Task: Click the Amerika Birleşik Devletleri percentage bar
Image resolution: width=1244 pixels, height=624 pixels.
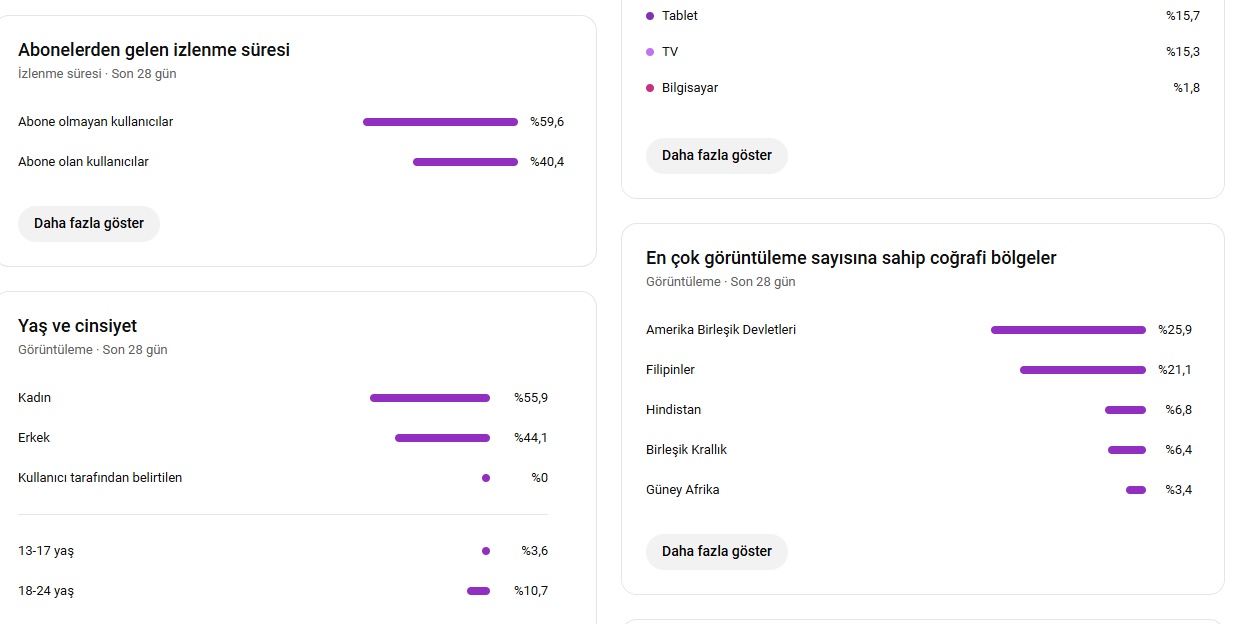Action: pos(1068,330)
